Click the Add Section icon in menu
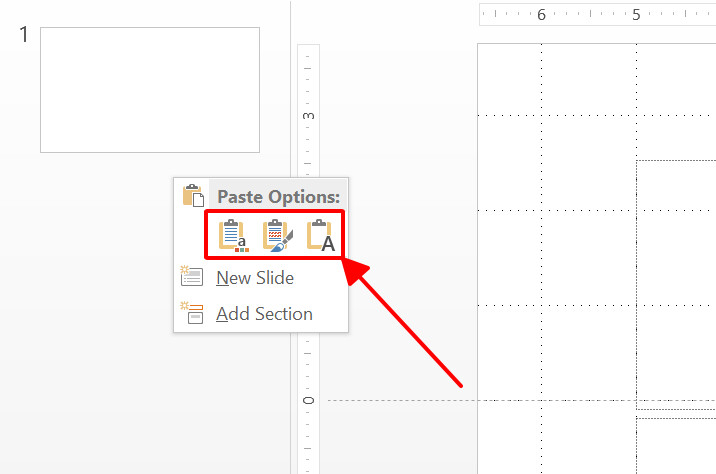This screenshot has height=474, width=716. click(191, 313)
